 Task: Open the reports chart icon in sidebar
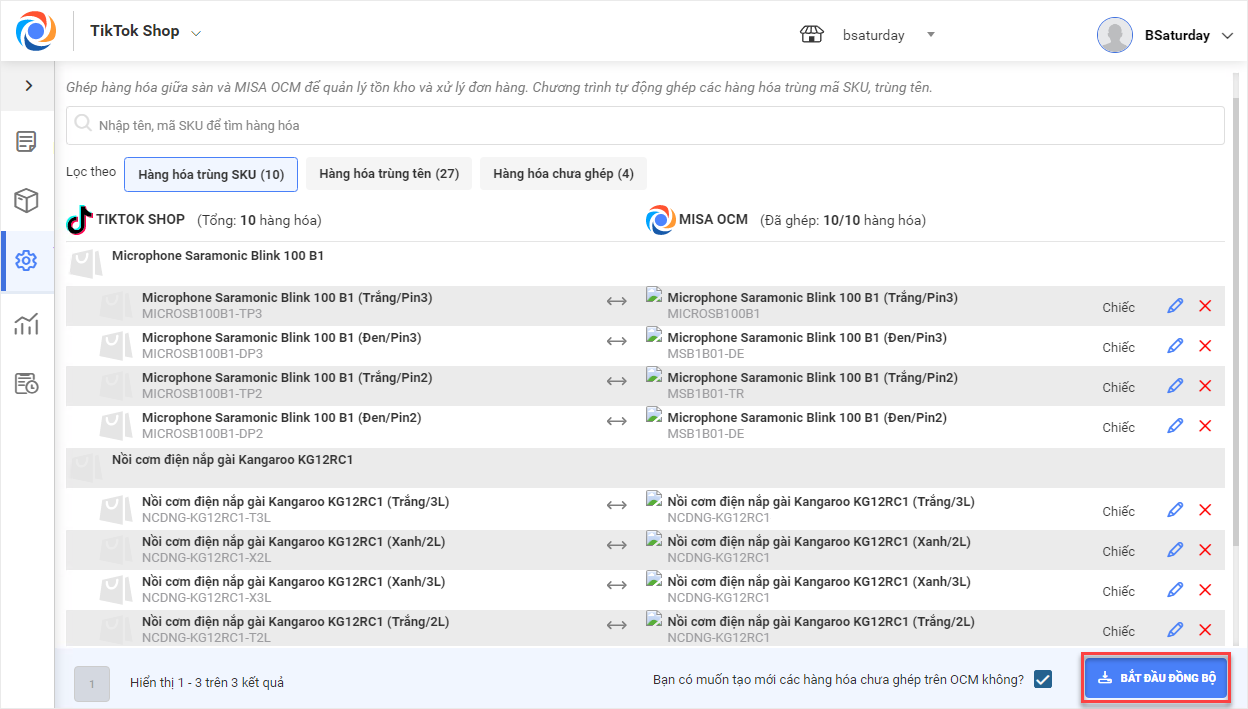pyautogui.click(x=27, y=323)
